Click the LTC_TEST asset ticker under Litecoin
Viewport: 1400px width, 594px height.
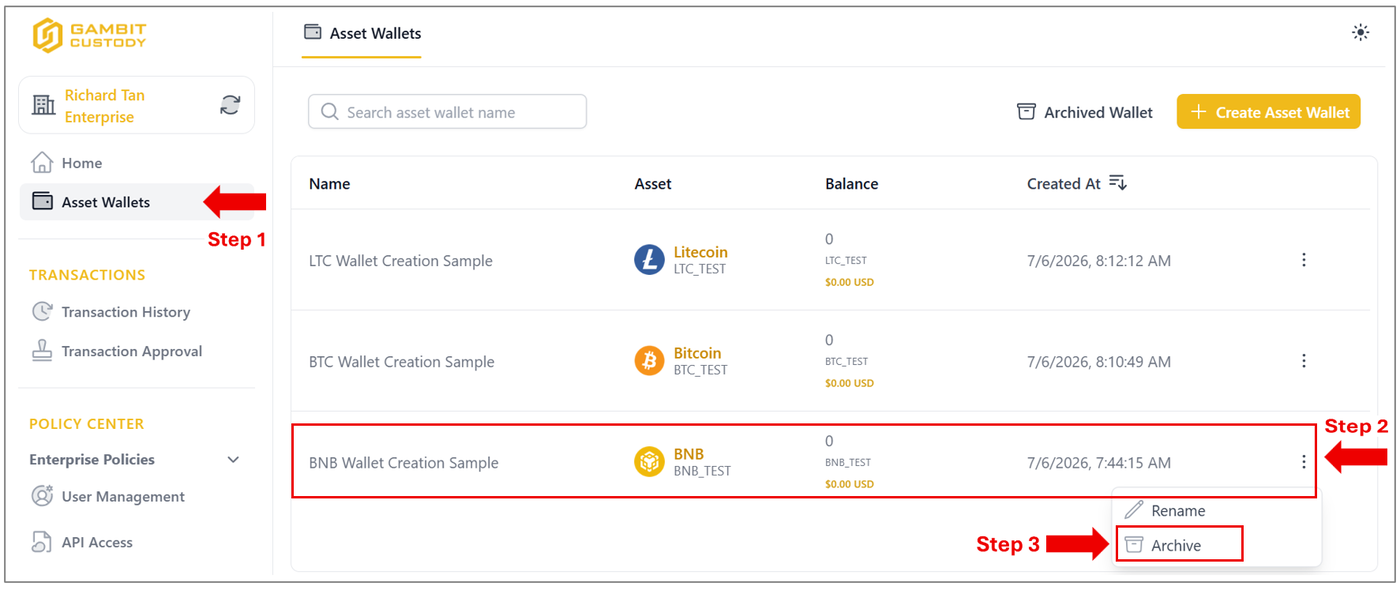699,270
